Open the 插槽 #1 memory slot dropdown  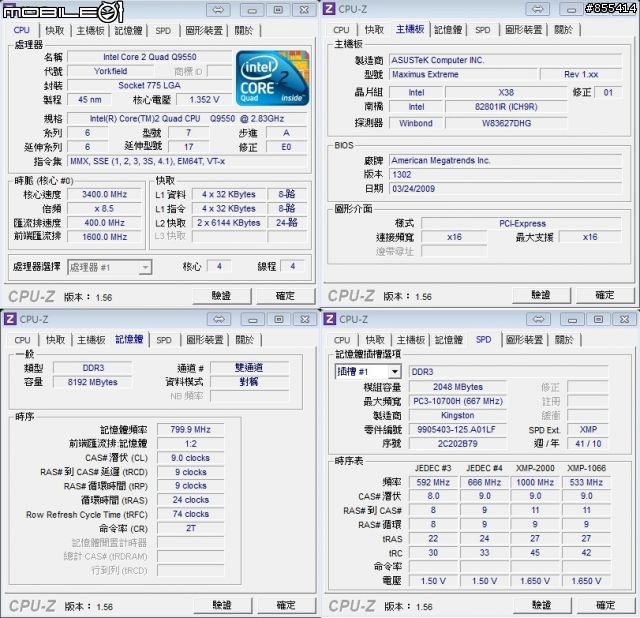point(395,371)
